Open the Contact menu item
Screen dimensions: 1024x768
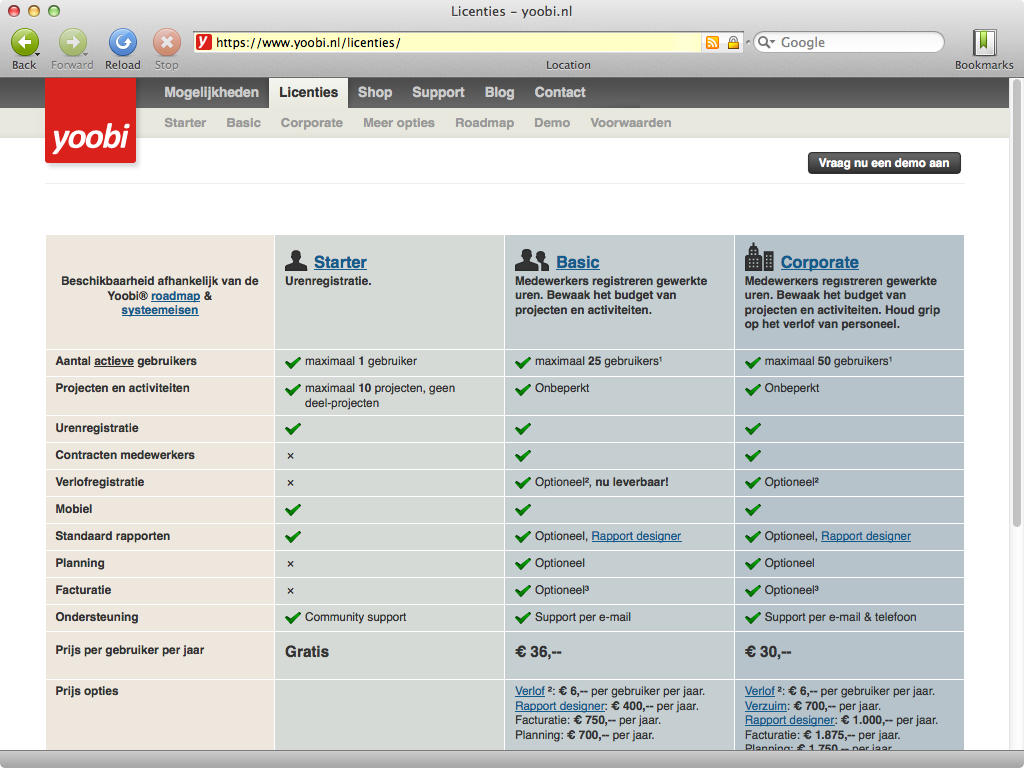pyautogui.click(x=560, y=93)
